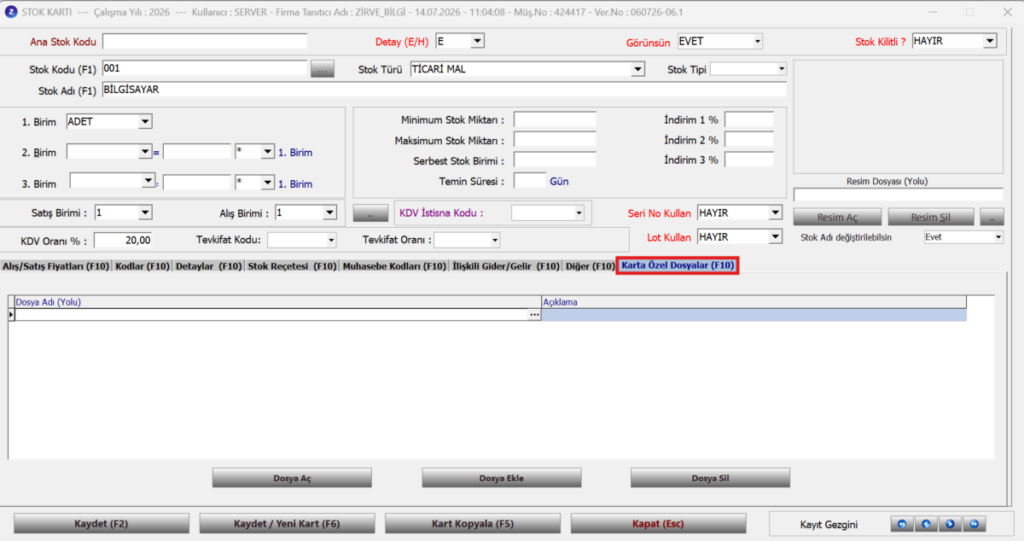
Task: Click ellipsis browse in Dosya Adı row
Action: point(534,315)
